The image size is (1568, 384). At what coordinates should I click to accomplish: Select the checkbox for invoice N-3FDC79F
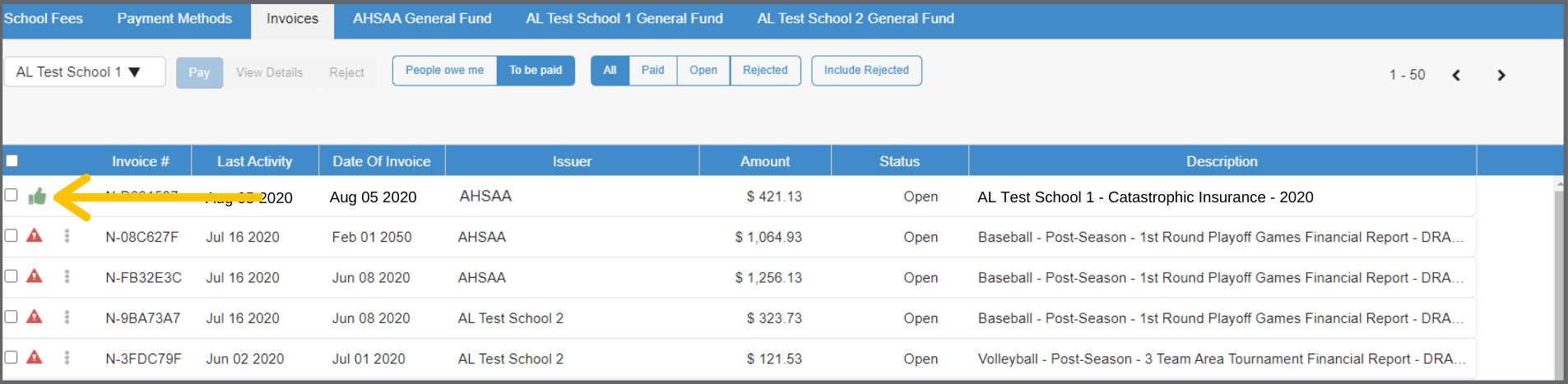11,357
